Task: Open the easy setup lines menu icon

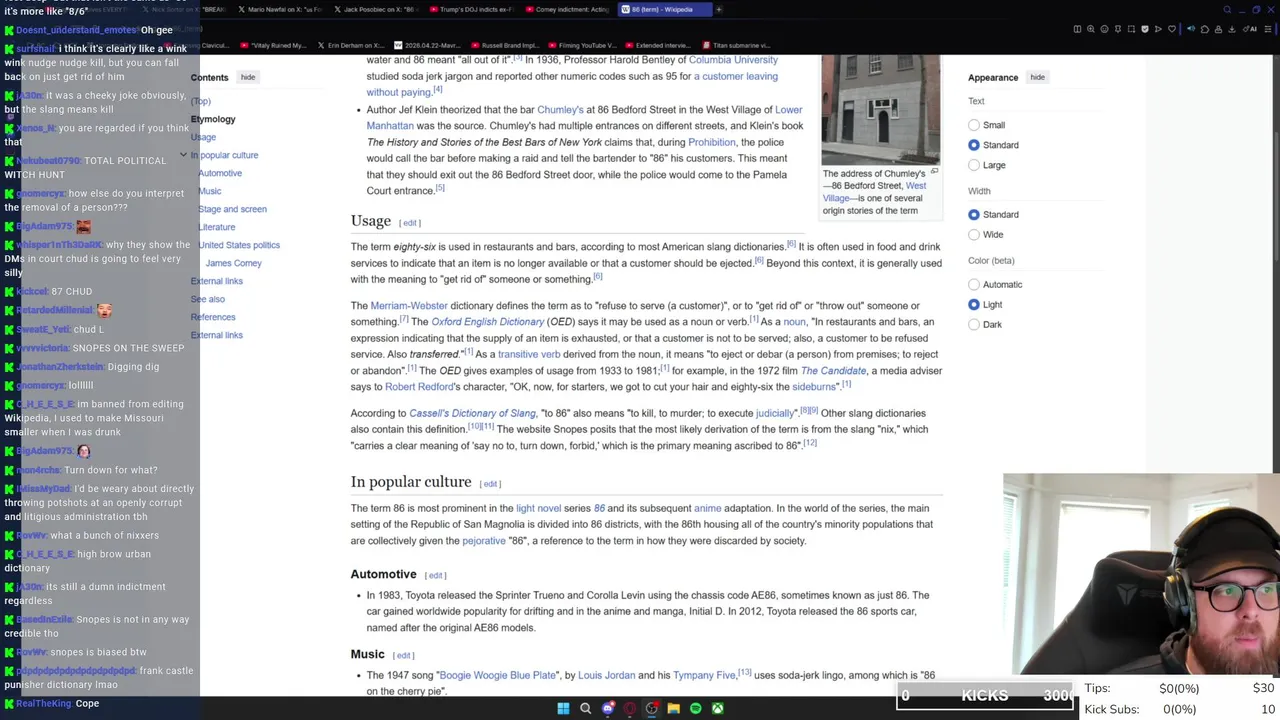Action: 1268,29
